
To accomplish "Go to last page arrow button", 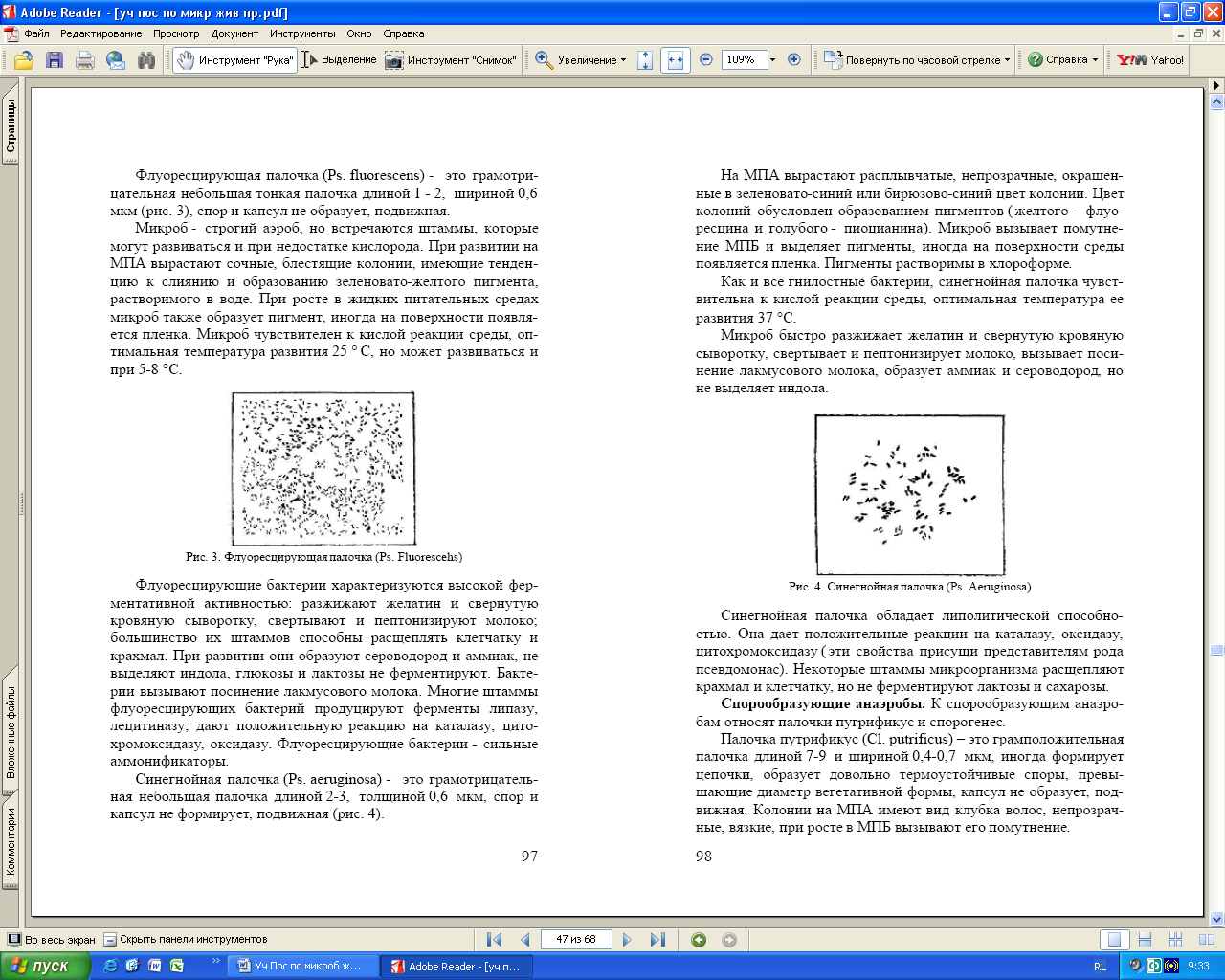I will click(x=657, y=940).
